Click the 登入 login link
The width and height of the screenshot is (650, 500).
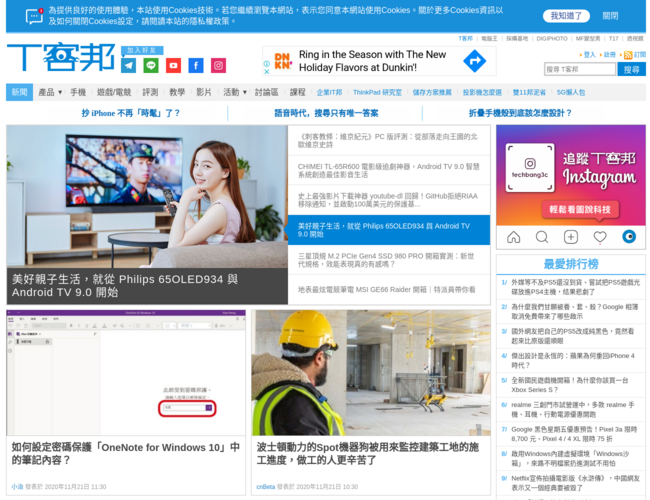coord(589,55)
